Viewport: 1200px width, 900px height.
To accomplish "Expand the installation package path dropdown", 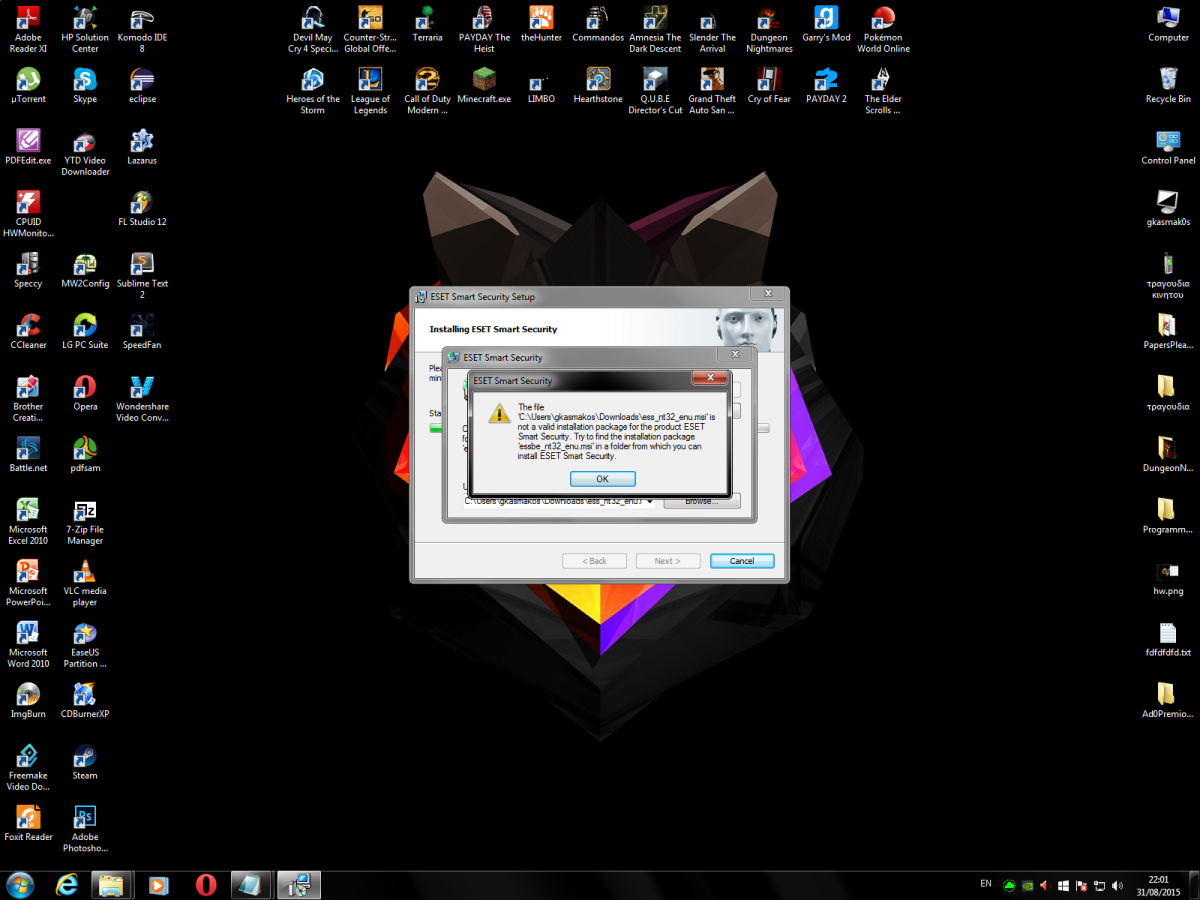I will [651, 501].
